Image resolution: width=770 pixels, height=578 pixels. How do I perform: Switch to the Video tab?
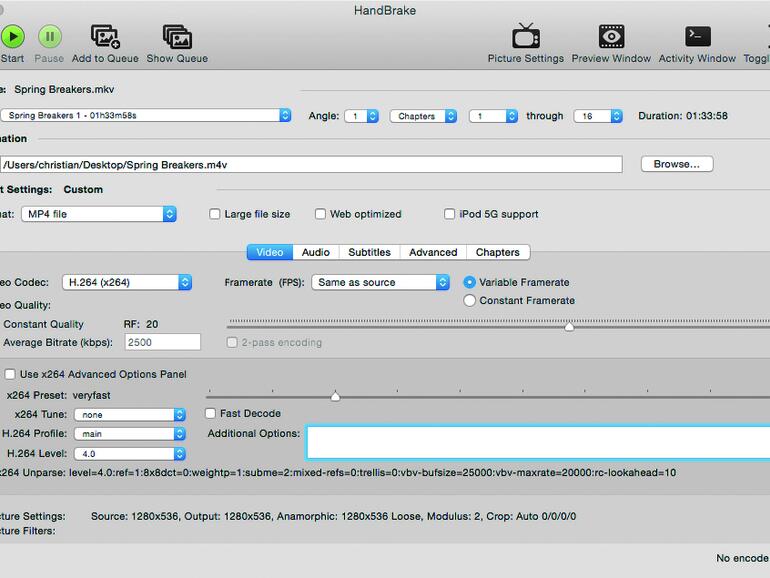click(270, 252)
